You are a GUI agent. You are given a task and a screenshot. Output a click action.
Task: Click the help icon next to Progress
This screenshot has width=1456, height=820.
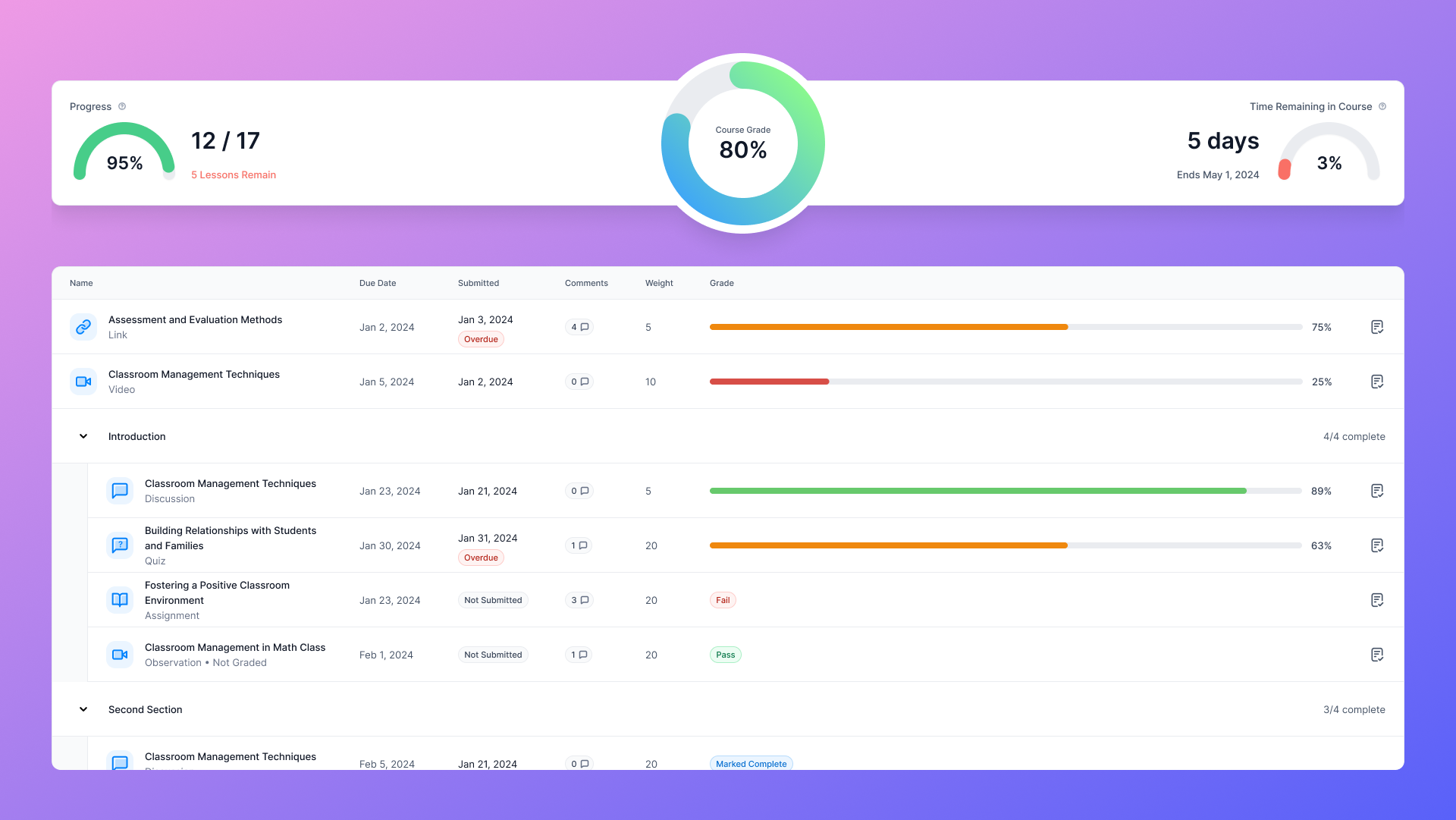[x=122, y=106]
